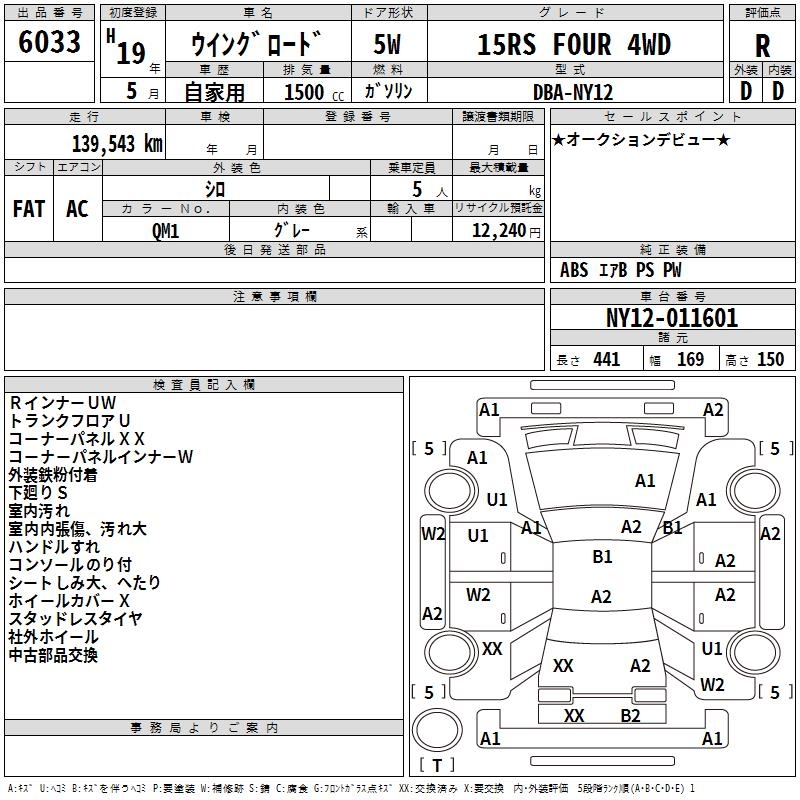The image size is (800, 800).
Task: Select the note シートしみ大、へたり
Action: click(x=85, y=583)
